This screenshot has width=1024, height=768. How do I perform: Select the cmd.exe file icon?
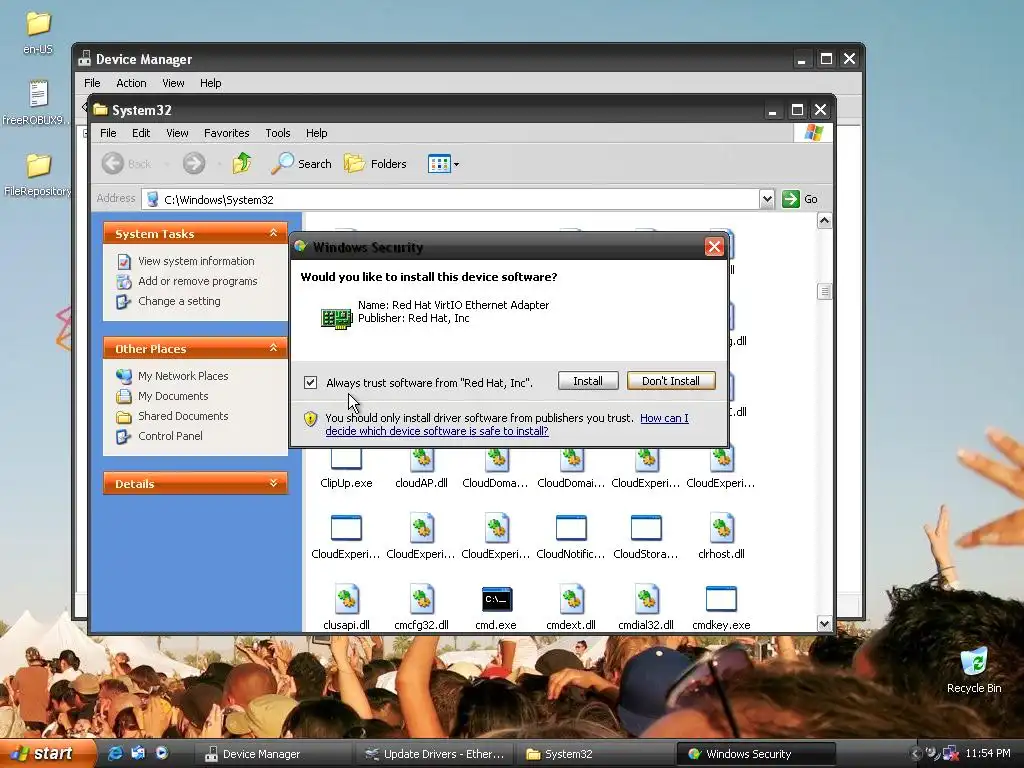tap(496, 600)
